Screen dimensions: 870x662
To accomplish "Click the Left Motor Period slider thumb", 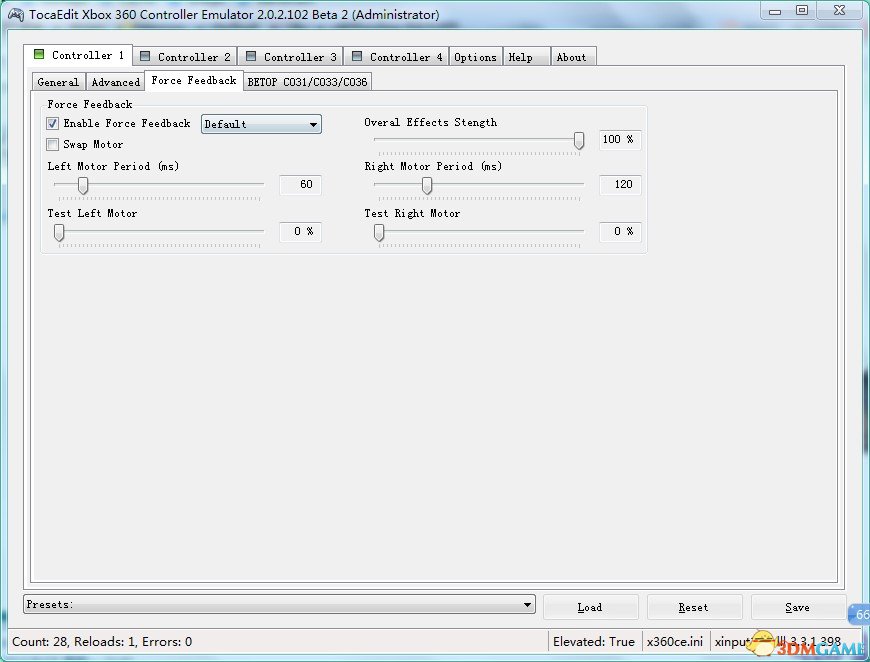I will 83,186.
